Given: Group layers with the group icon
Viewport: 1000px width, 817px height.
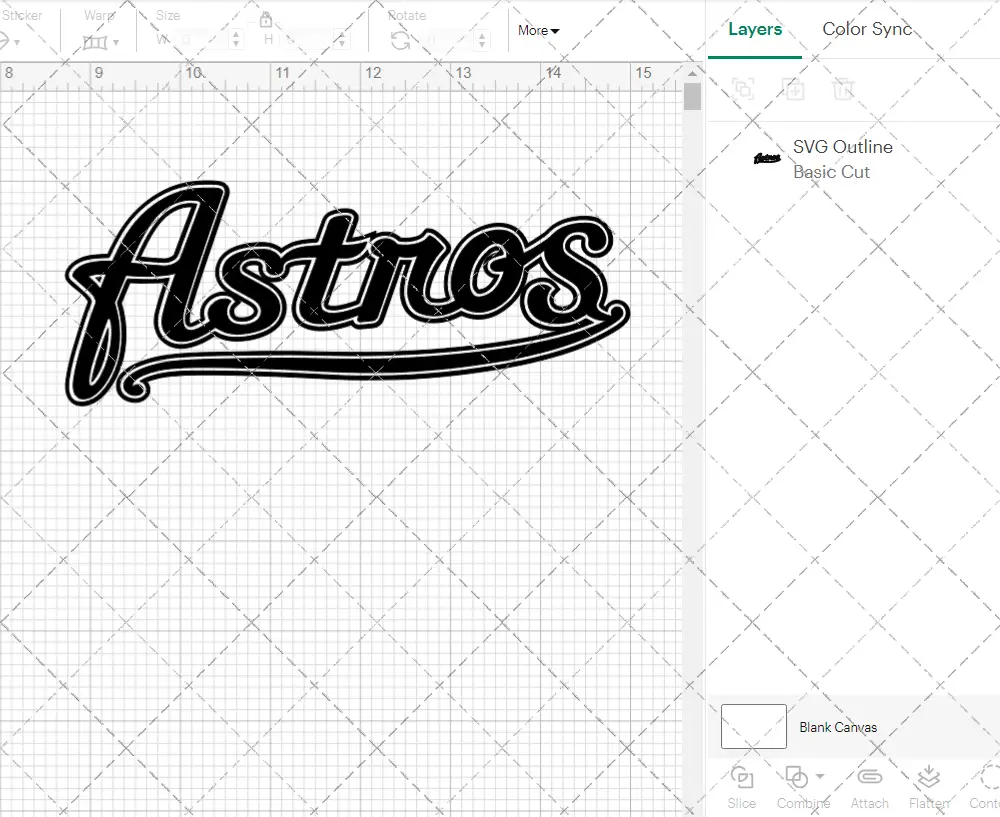Looking at the screenshot, I should pos(744,89).
